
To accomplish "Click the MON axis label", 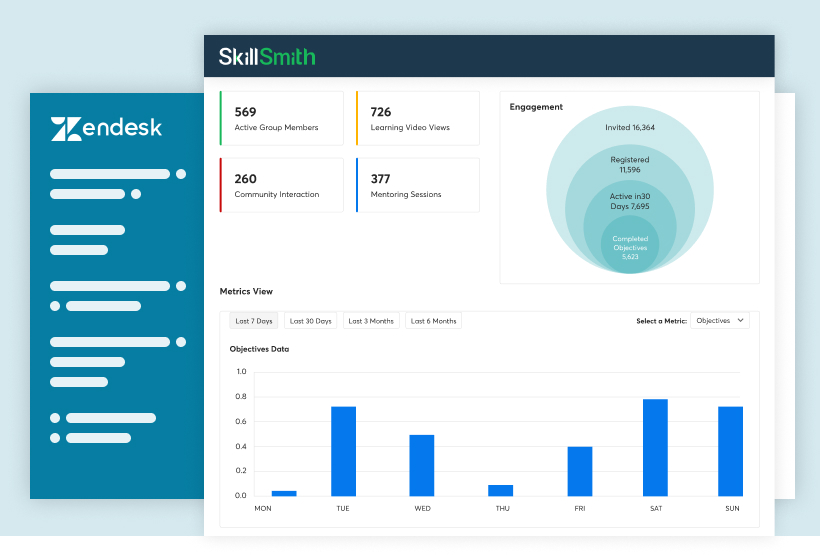I will [263, 508].
